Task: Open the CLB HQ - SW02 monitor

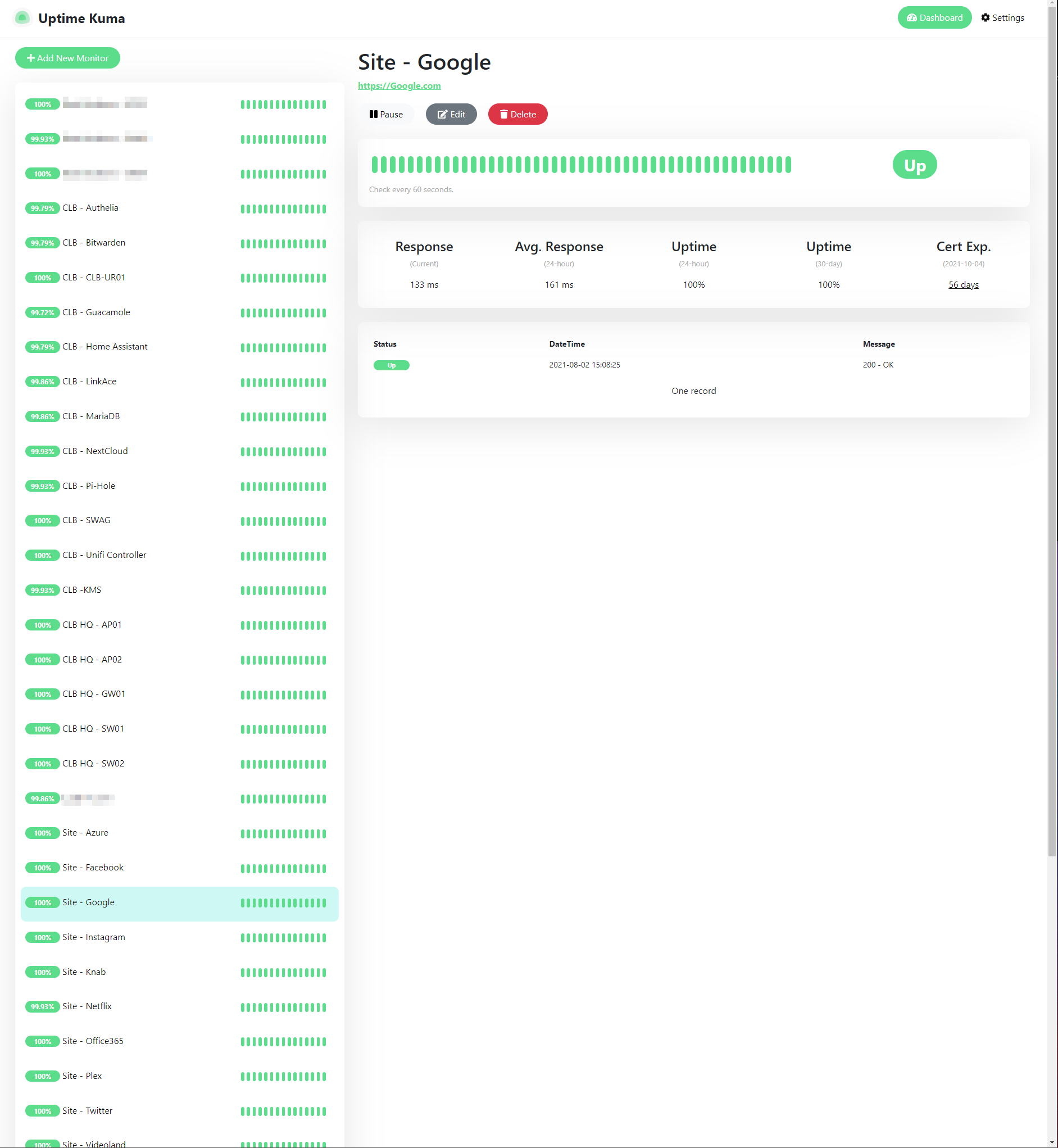Action: pyautogui.click(x=180, y=764)
